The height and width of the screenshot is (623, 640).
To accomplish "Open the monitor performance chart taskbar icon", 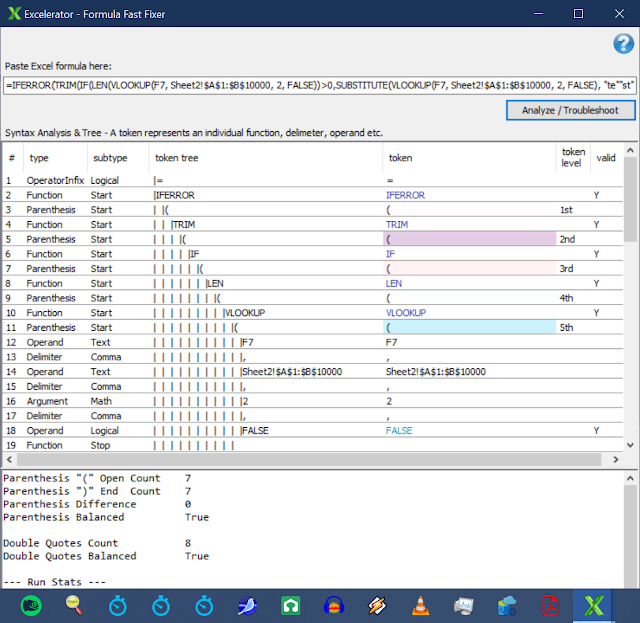I will (x=464, y=605).
